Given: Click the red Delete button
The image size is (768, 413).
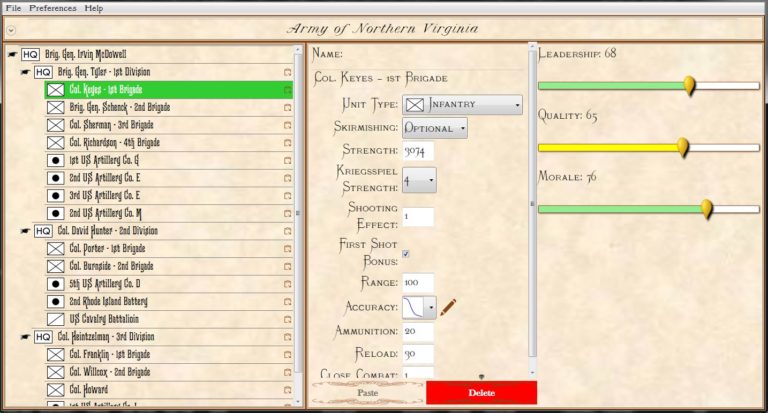Looking at the screenshot, I should click(481, 393).
